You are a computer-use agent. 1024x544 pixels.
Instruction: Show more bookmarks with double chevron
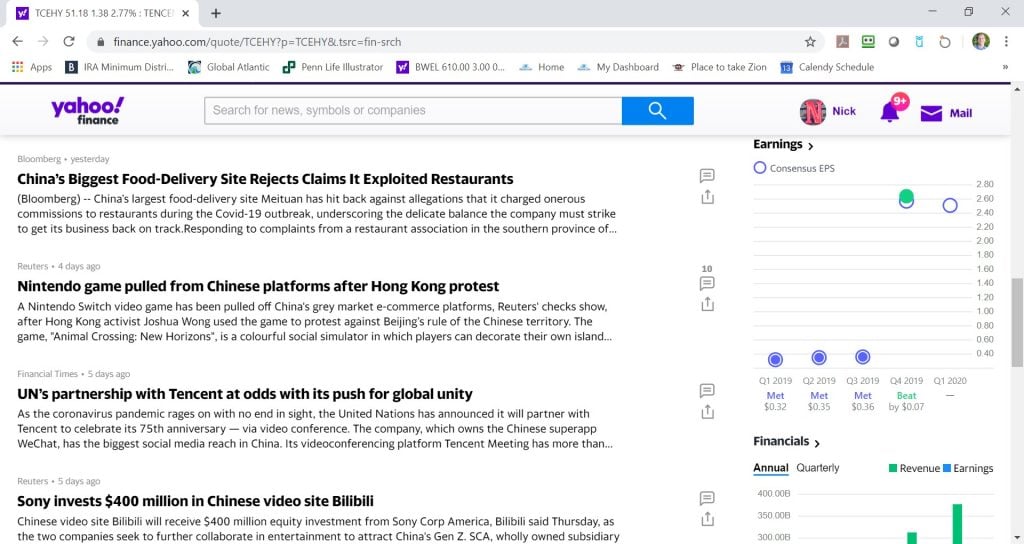coord(1005,67)
